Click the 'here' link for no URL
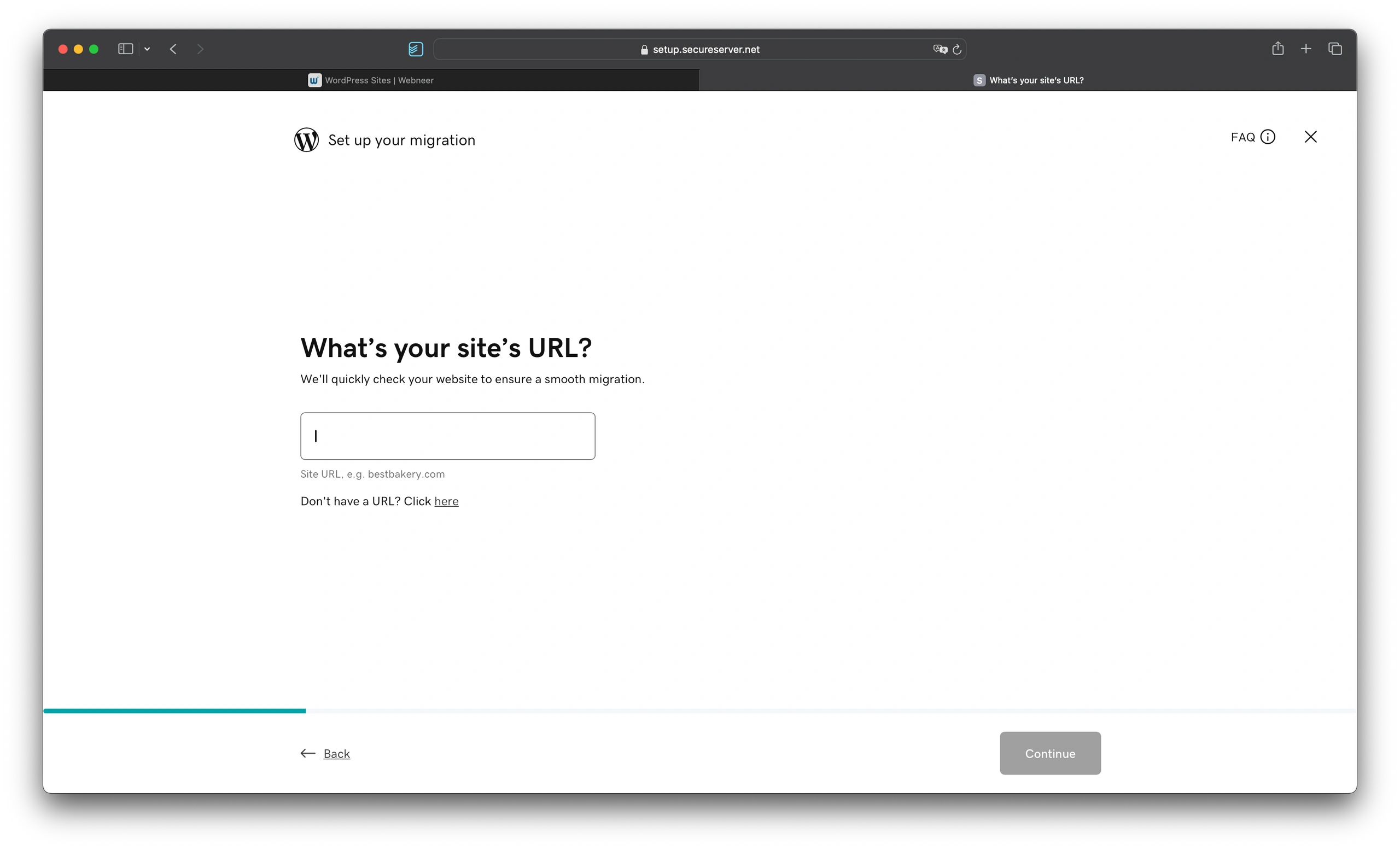The height and width of the screenshot is (850, 1400). (446, 501)
